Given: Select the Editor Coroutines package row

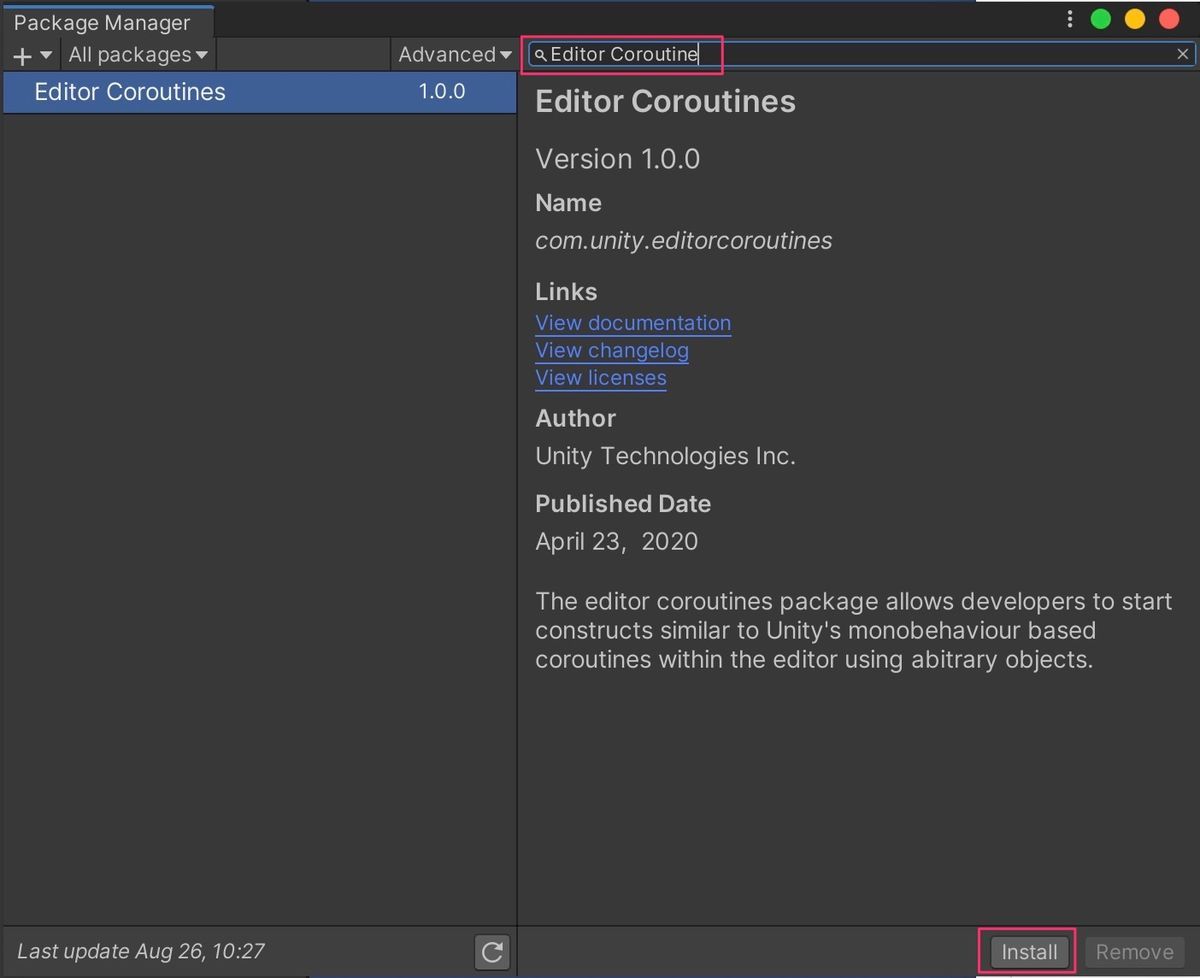Looking at the screenshot, I should pyautogui.click(x=259, y=92).
